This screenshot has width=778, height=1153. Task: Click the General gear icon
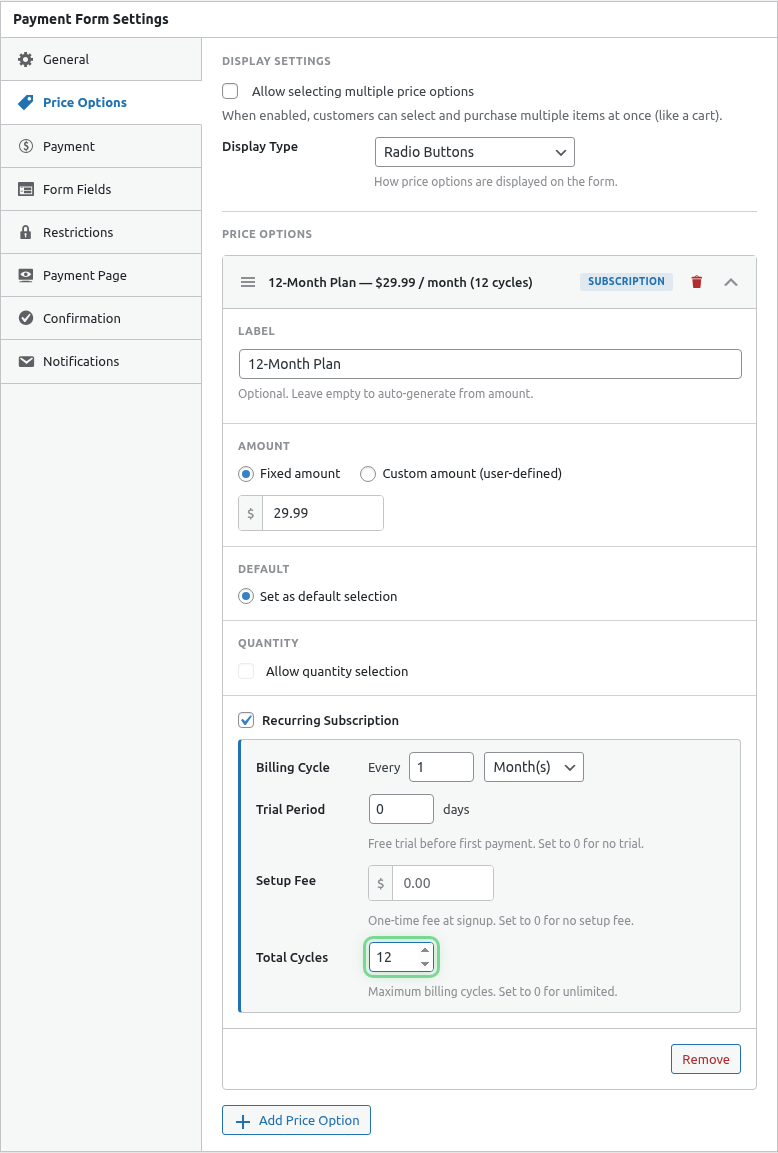point(26,60)
